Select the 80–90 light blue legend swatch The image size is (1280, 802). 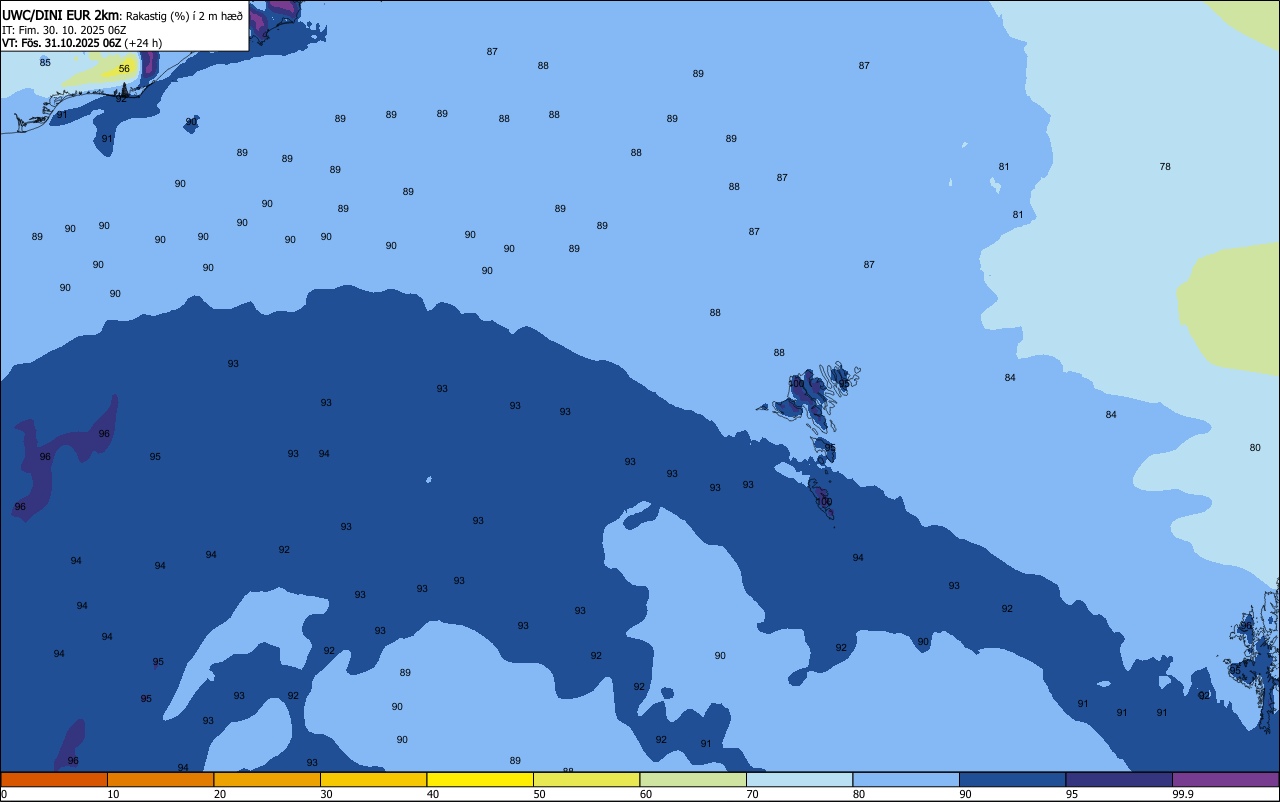tap(906, 779)
